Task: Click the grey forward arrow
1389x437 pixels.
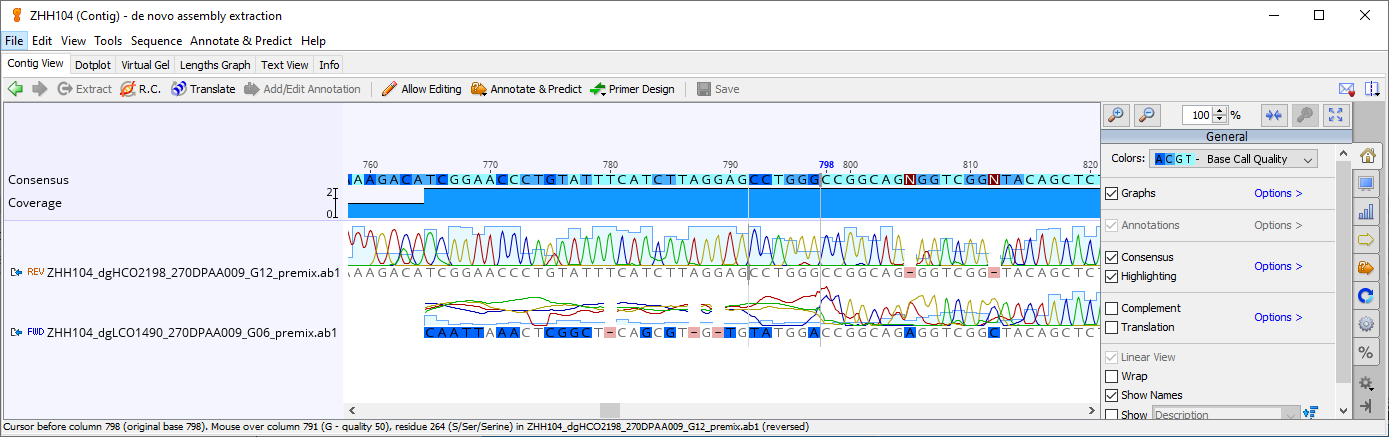Action: tap(40, 89)
